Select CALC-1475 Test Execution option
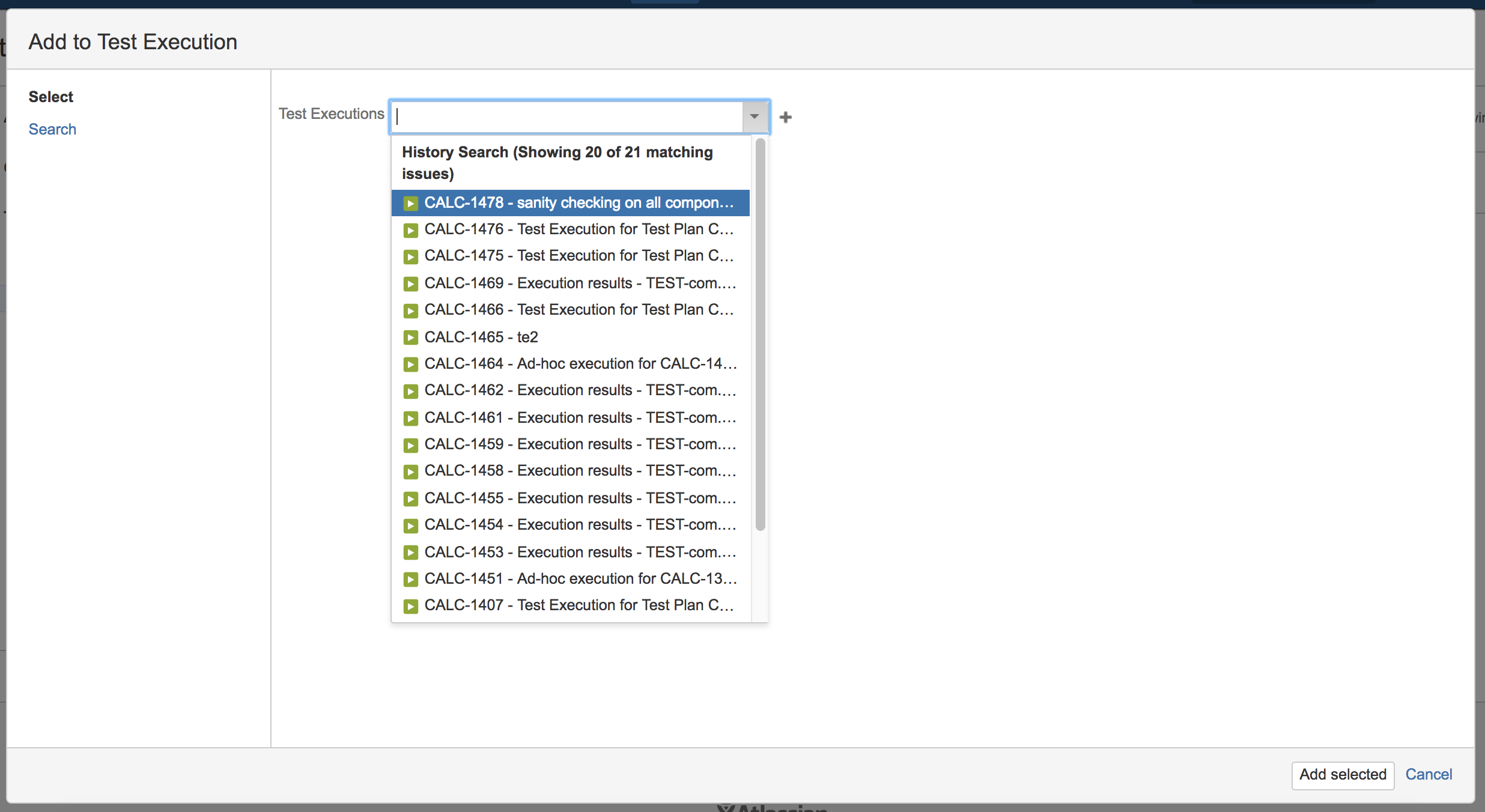The image size is (1485, 812). (x=571, y=256)
